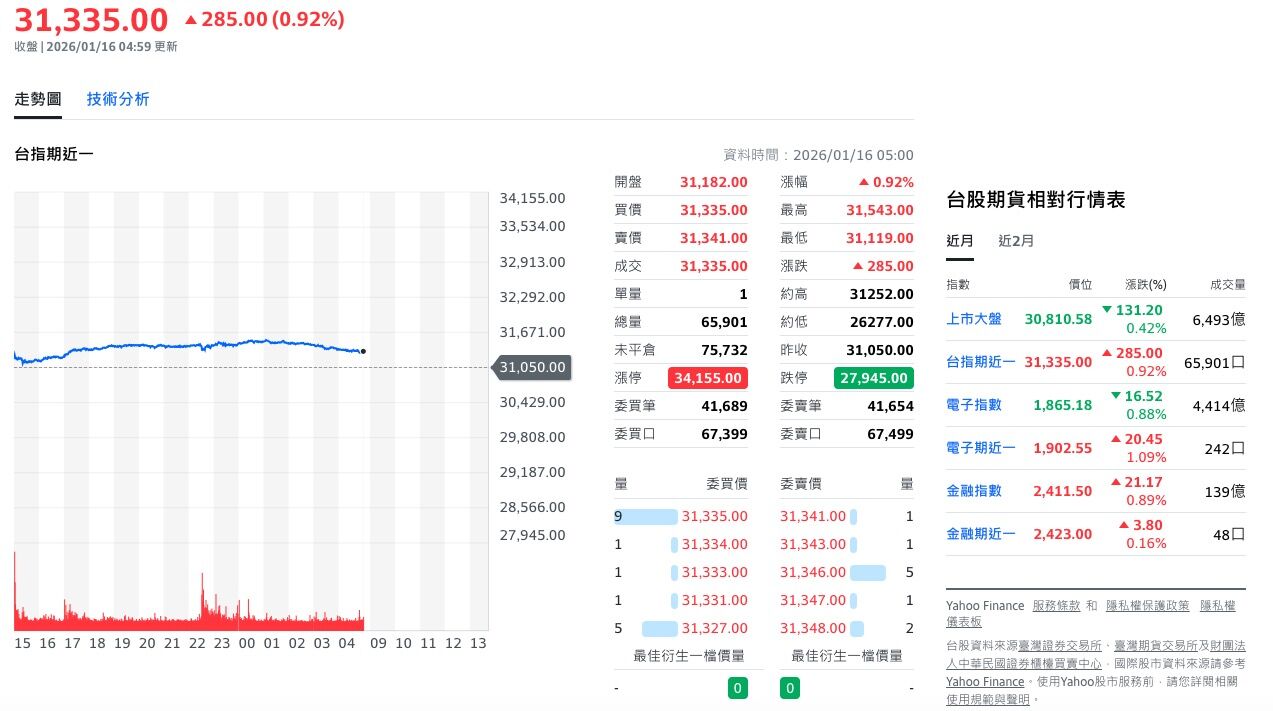Switch to the 技術分析 tab
This screenshot has width=1273, height=711.
click(118, 99)
